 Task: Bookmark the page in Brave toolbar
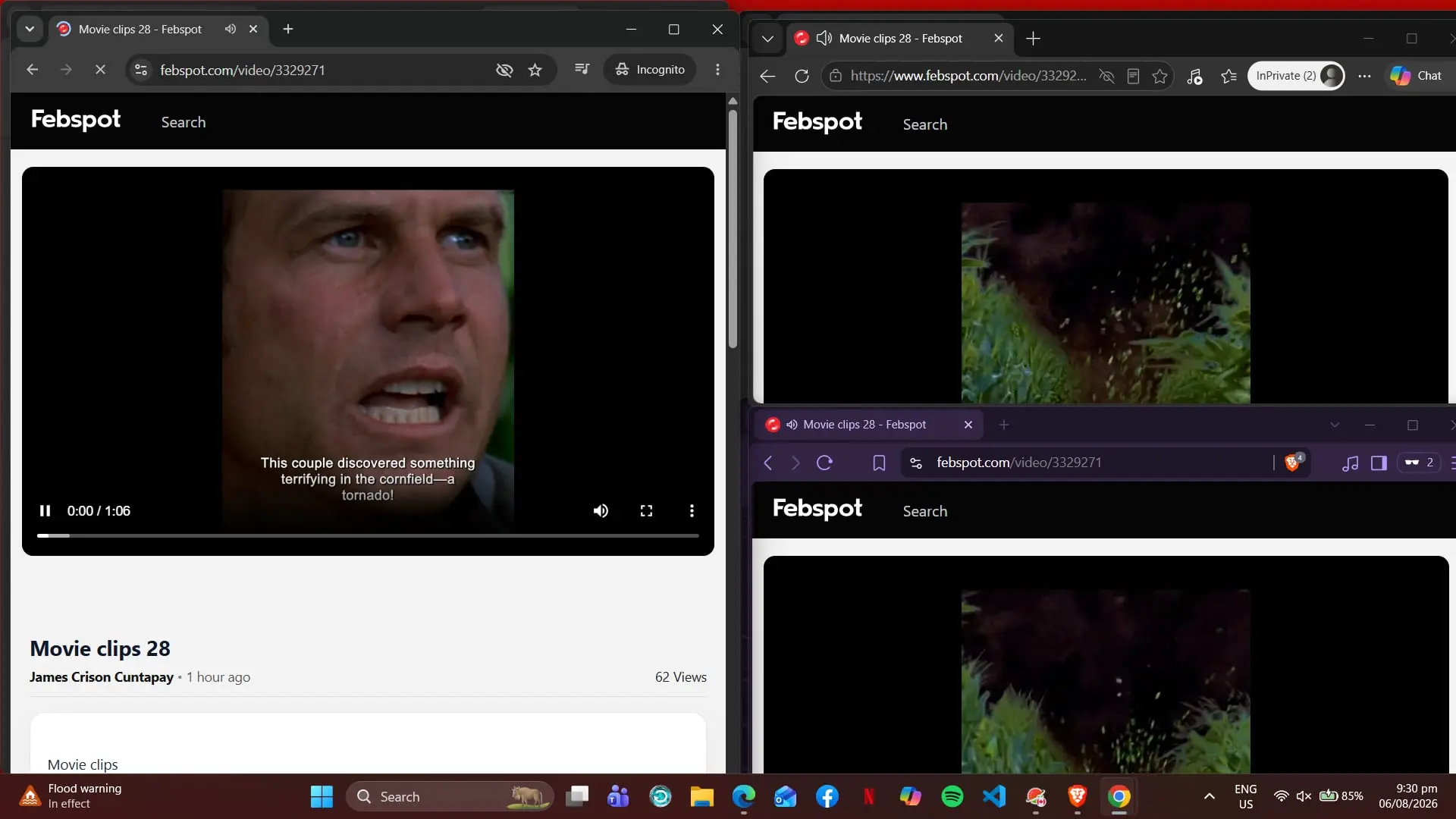click(879, 463)
